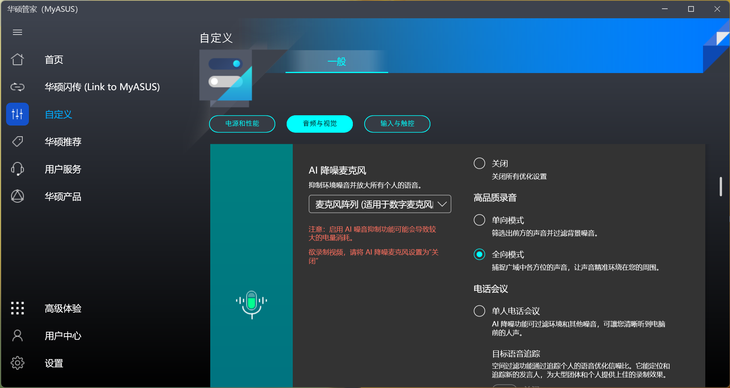This screenshot has height=388, width=730.
Task: Select 自定义 in the sidebar
Action: (58, 114)
